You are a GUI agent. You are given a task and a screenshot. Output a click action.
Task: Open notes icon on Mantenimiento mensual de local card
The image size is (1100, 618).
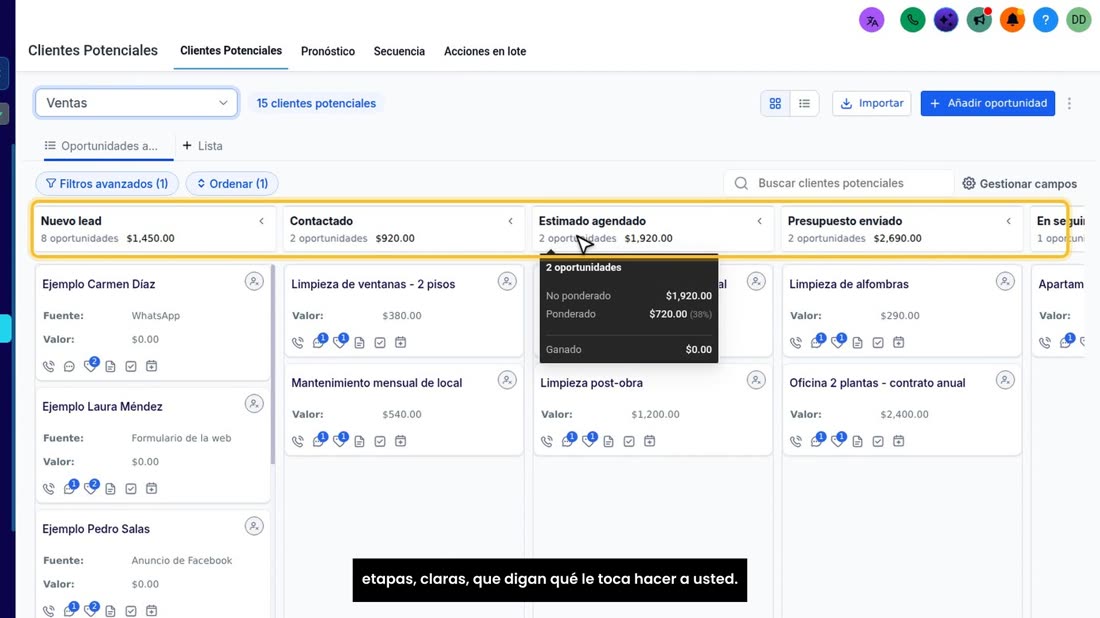coord(359,441)
